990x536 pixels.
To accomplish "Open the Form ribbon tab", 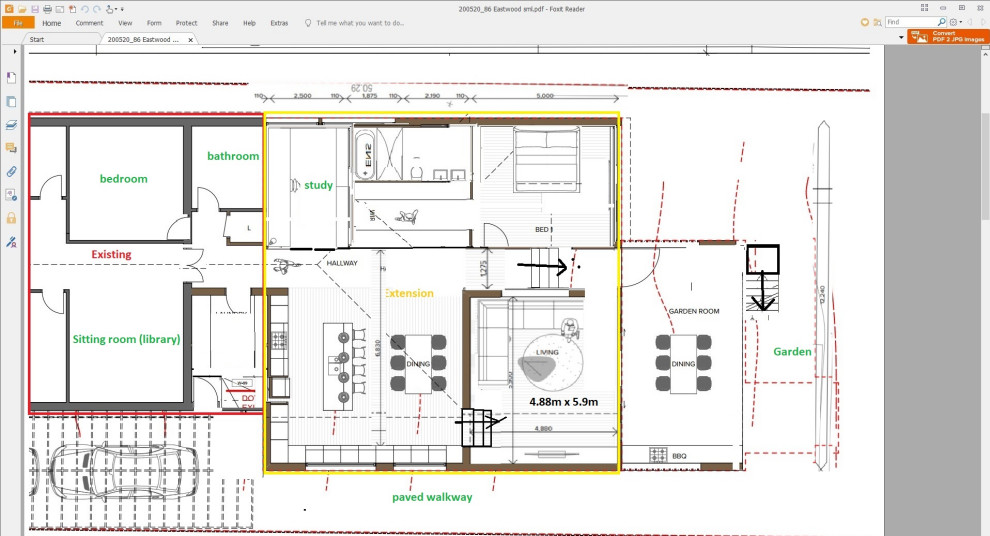I will 154,23.
